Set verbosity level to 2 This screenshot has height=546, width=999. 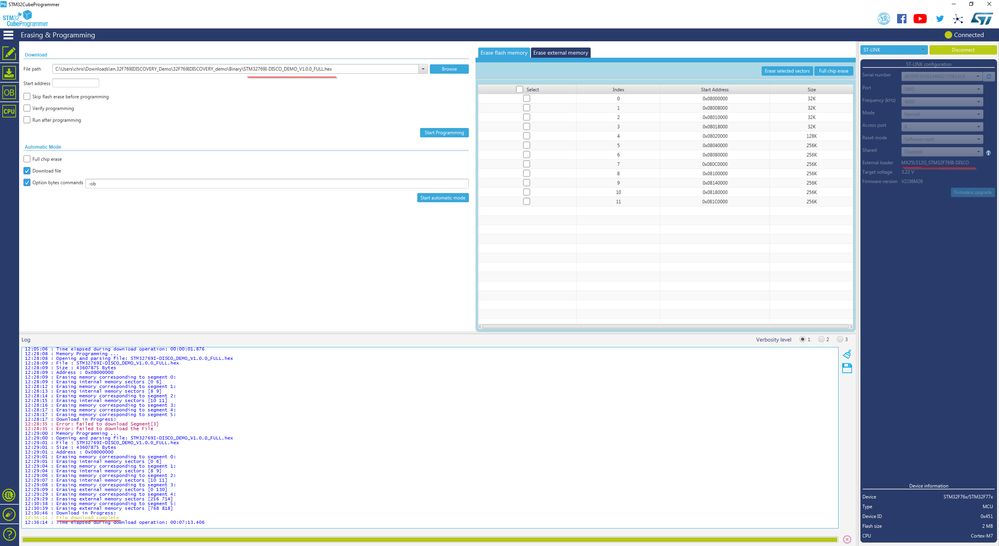(x=821, y=340)
